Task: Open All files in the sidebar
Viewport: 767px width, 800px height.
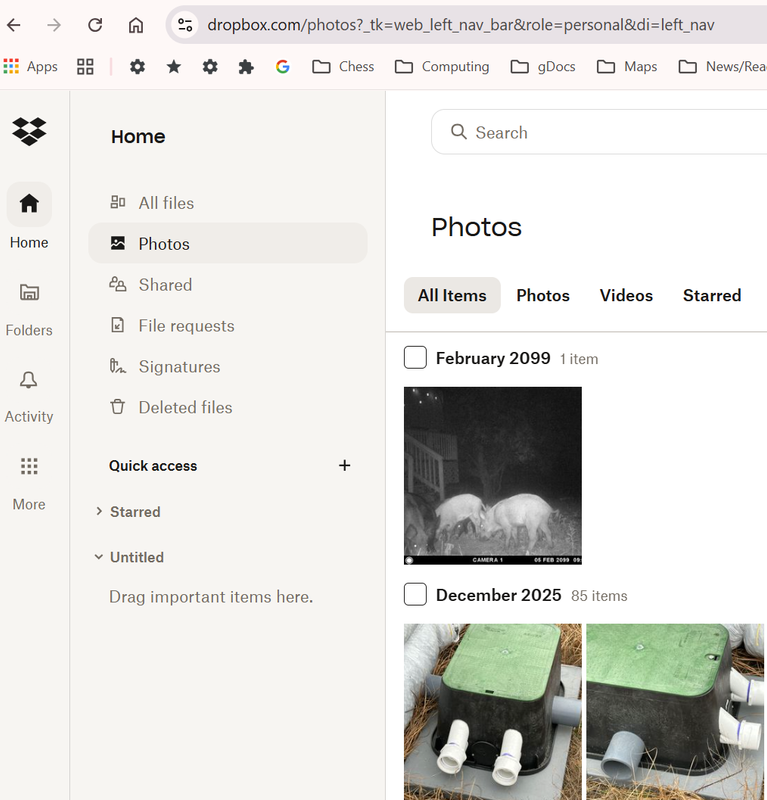Action: click(166, 203)
